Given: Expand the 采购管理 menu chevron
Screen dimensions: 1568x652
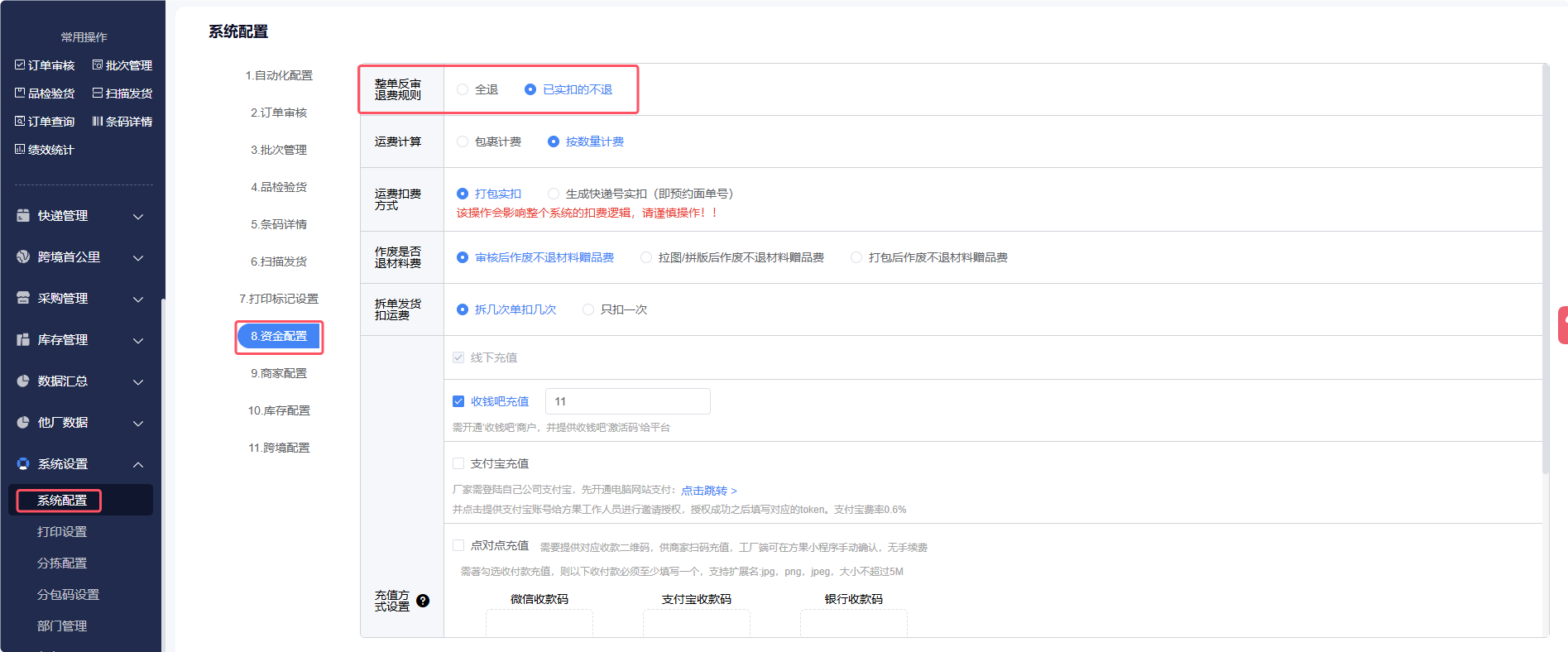Looking at the screenshot, I should click(x=138, y=299).
